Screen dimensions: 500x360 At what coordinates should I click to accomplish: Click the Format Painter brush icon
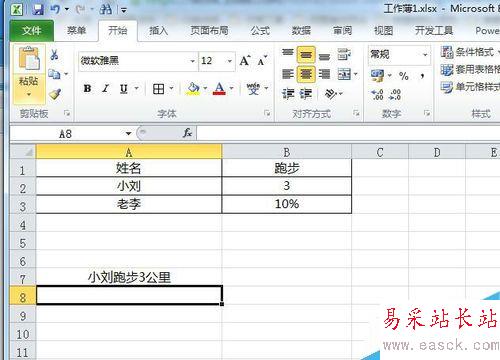click(55, 94)
